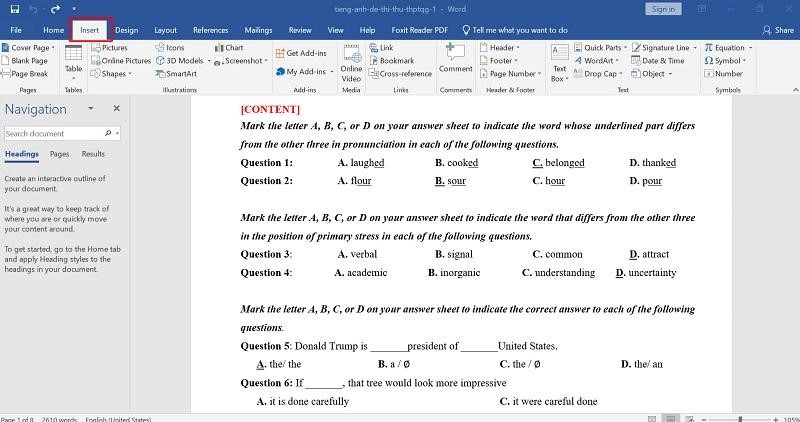Open the Pictures insert tool
This screenshot has width=800, height=422.
pyautogui.click(x=109, y=47)
